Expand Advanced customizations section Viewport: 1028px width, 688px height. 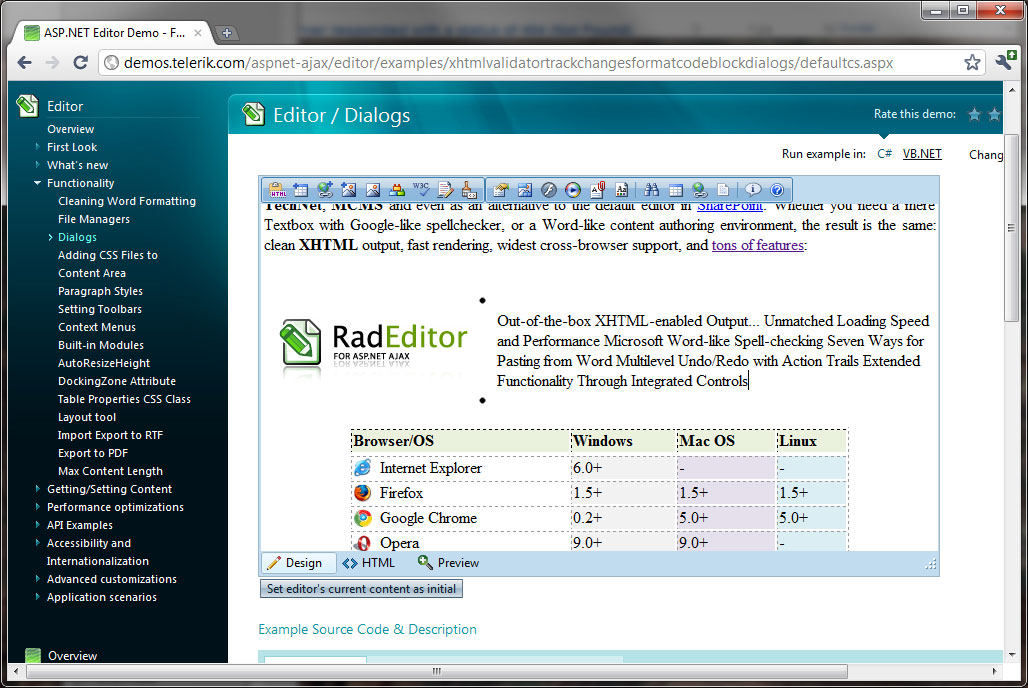coord(37,579)
